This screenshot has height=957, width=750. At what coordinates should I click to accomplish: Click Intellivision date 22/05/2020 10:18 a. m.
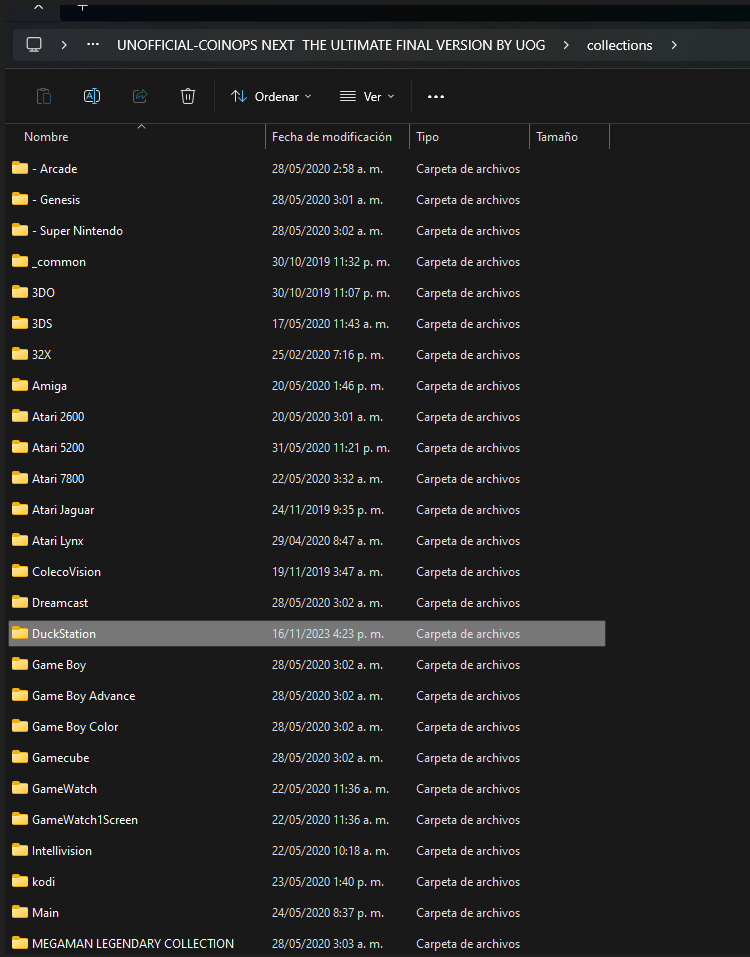(x=330, y=851)
